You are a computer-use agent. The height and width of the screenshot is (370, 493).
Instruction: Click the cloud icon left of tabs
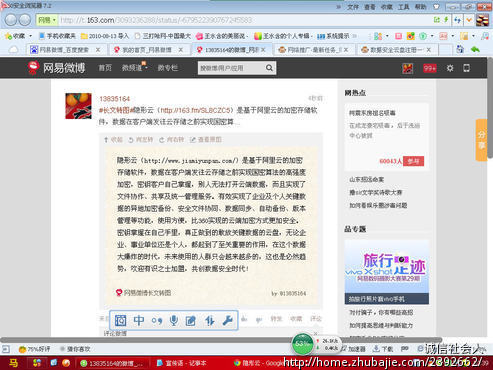point(13,50)
